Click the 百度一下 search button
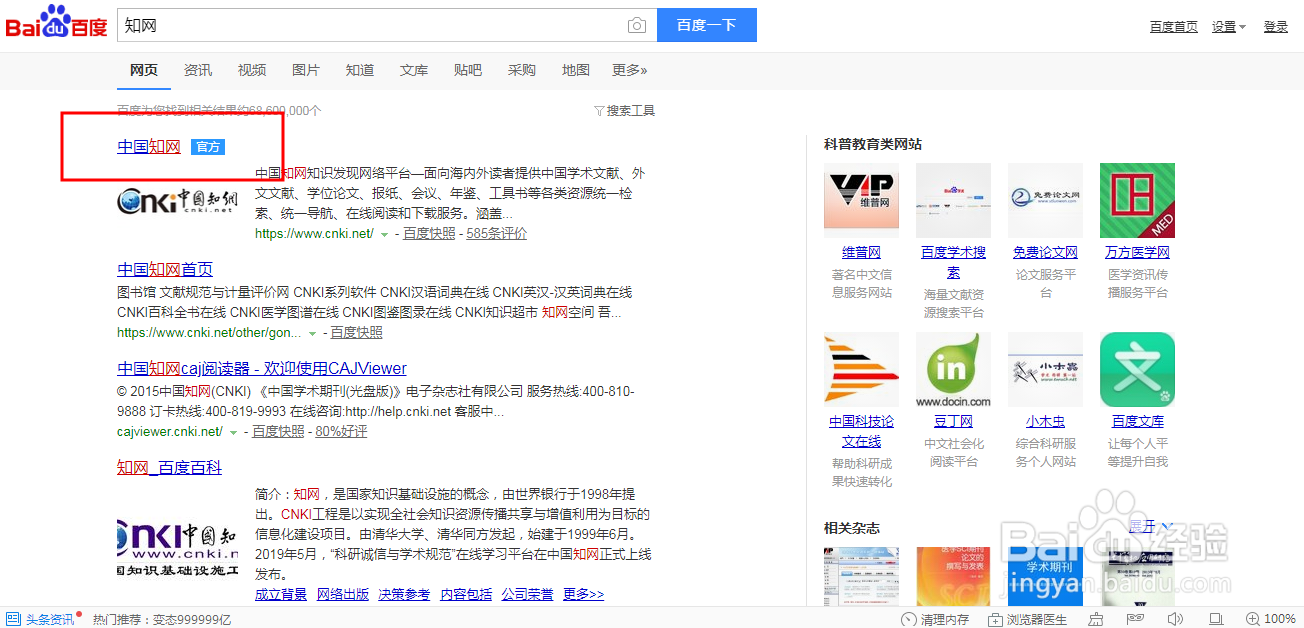 pos(707,25)
